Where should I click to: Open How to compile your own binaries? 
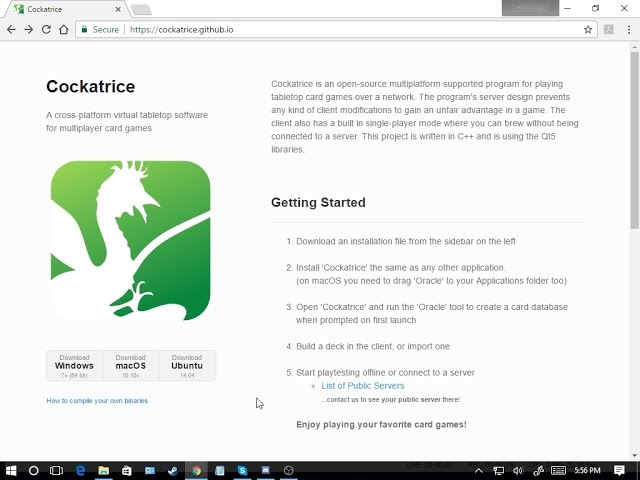pos(97,401)
